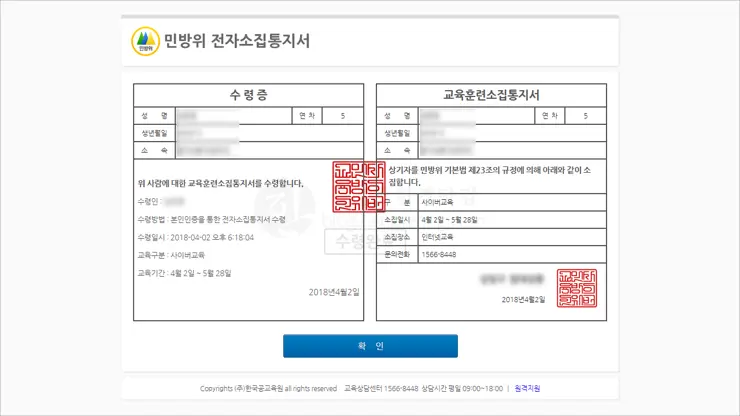Click the 소집일시 value 4월 2일 ~ 5월 28일
Screen dimensions: 740x416
click(449, 220)
